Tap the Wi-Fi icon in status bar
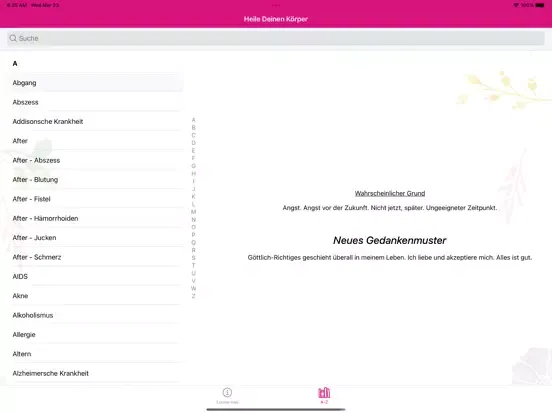552x414 pixels. click(x=516, y=5)
